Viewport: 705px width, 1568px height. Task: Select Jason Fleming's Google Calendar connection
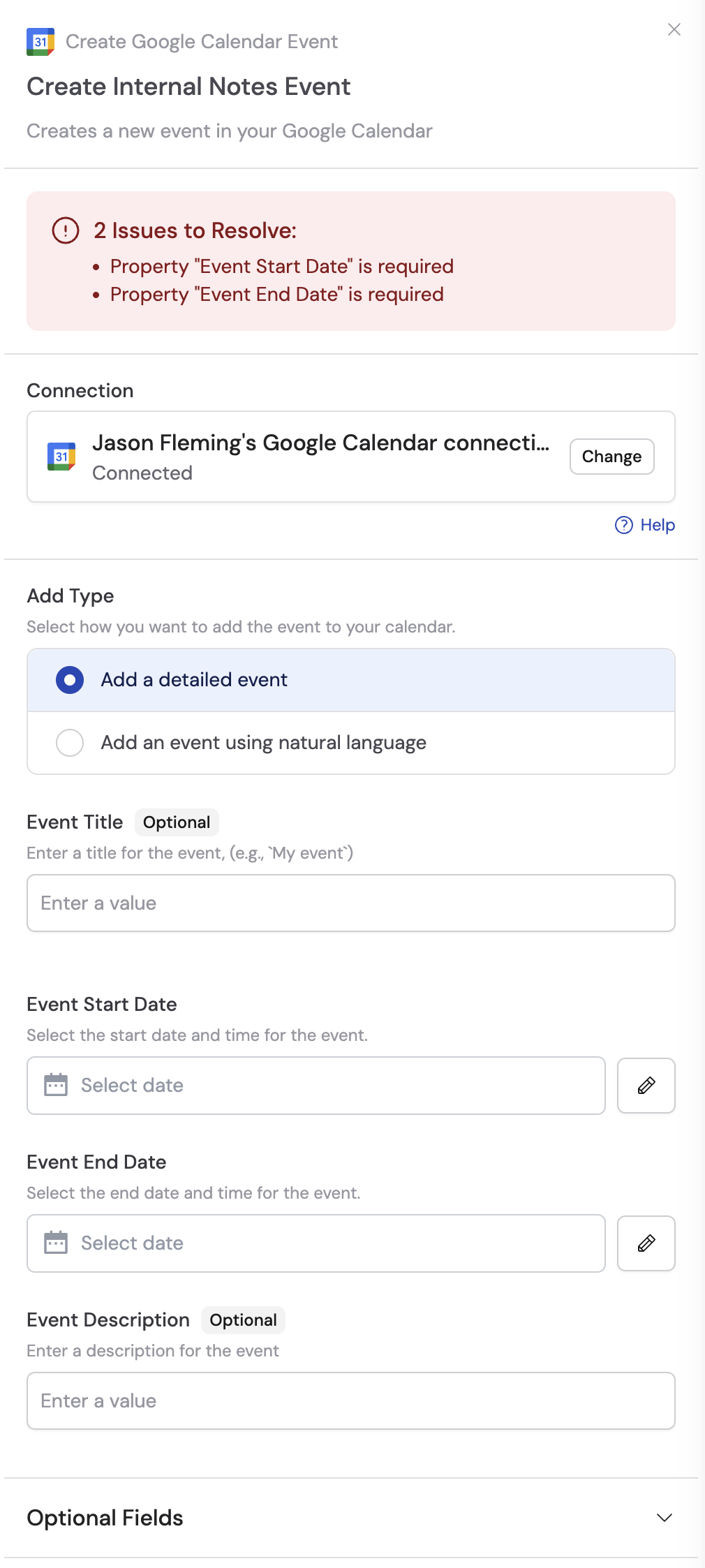[321, 443]
